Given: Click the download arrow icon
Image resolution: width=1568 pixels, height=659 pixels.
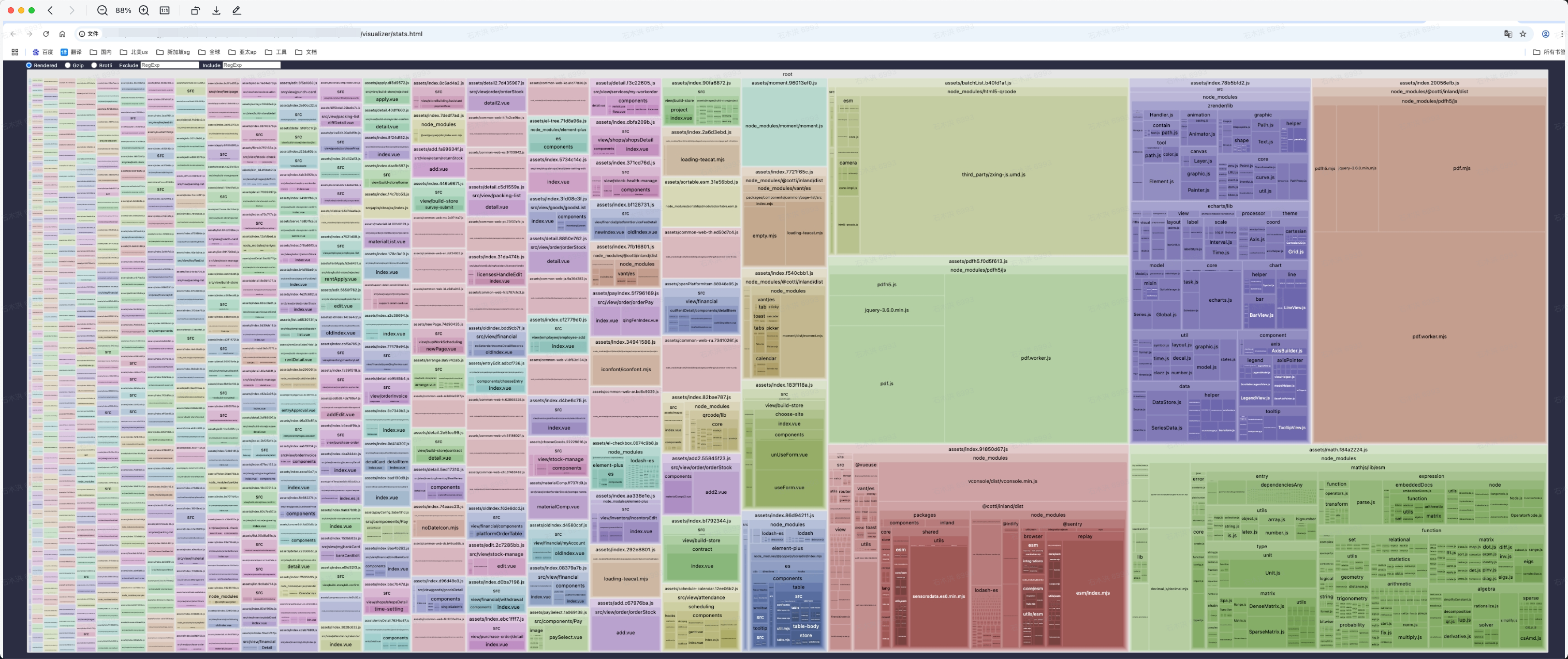Looking at the screenshot, I should 216,10.
